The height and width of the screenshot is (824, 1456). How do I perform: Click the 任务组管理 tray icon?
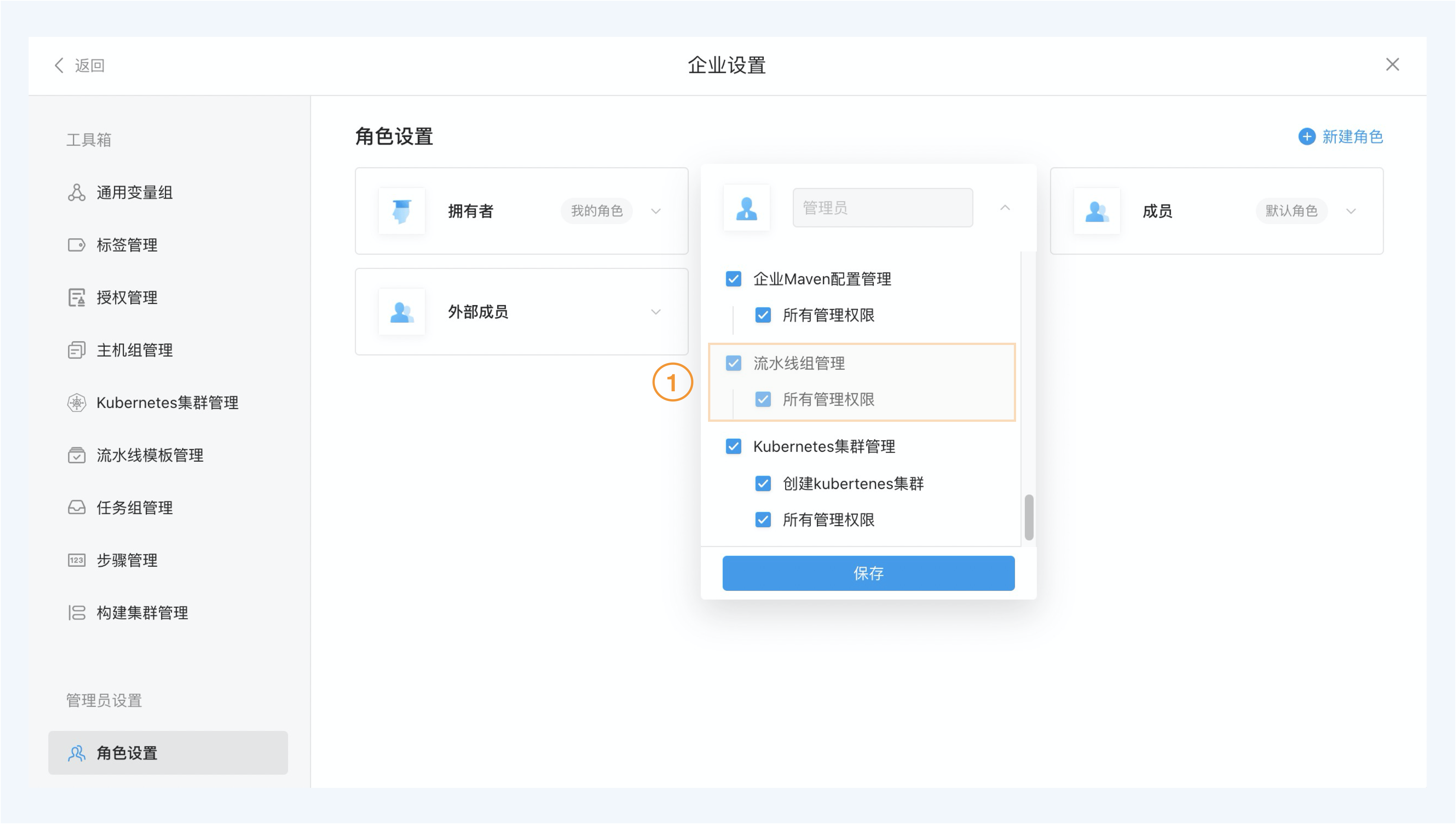click(x=76, y=508)
